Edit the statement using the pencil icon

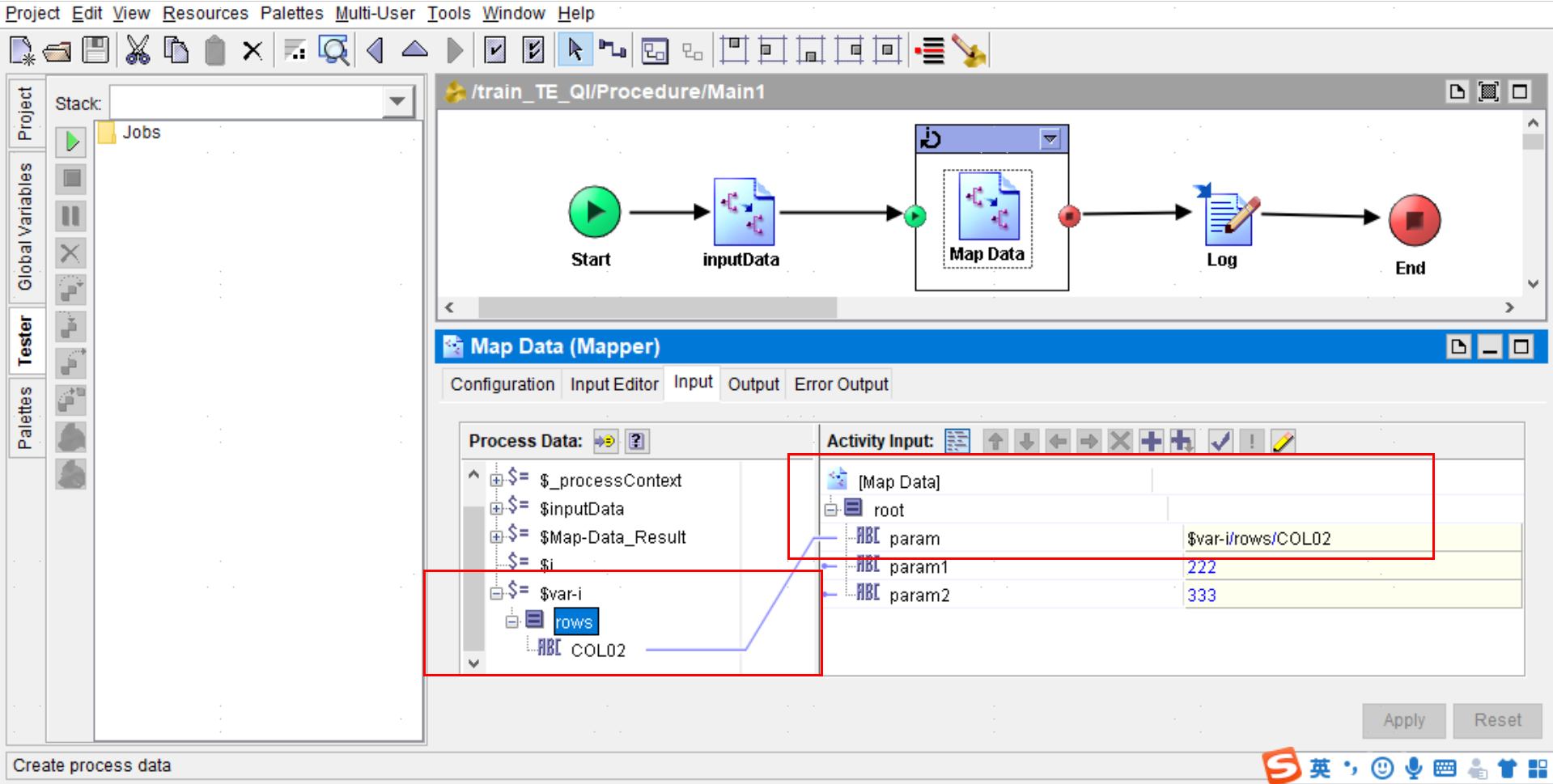tap(1282, 441)
